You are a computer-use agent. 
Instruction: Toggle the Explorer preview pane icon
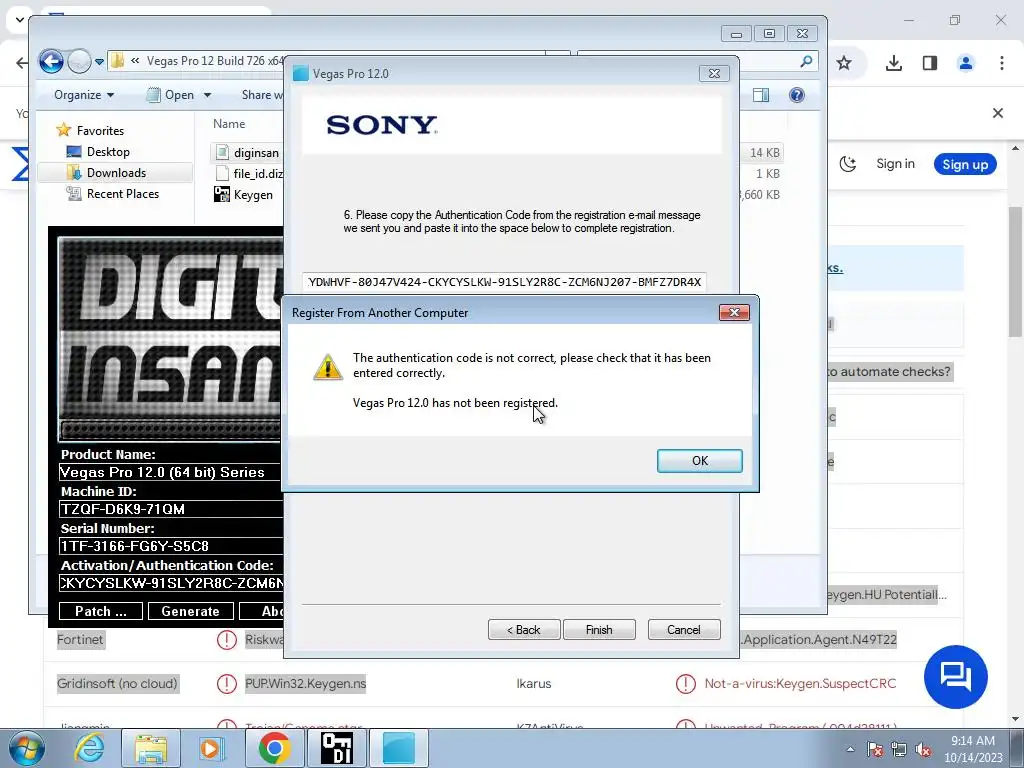coord(761,95)
